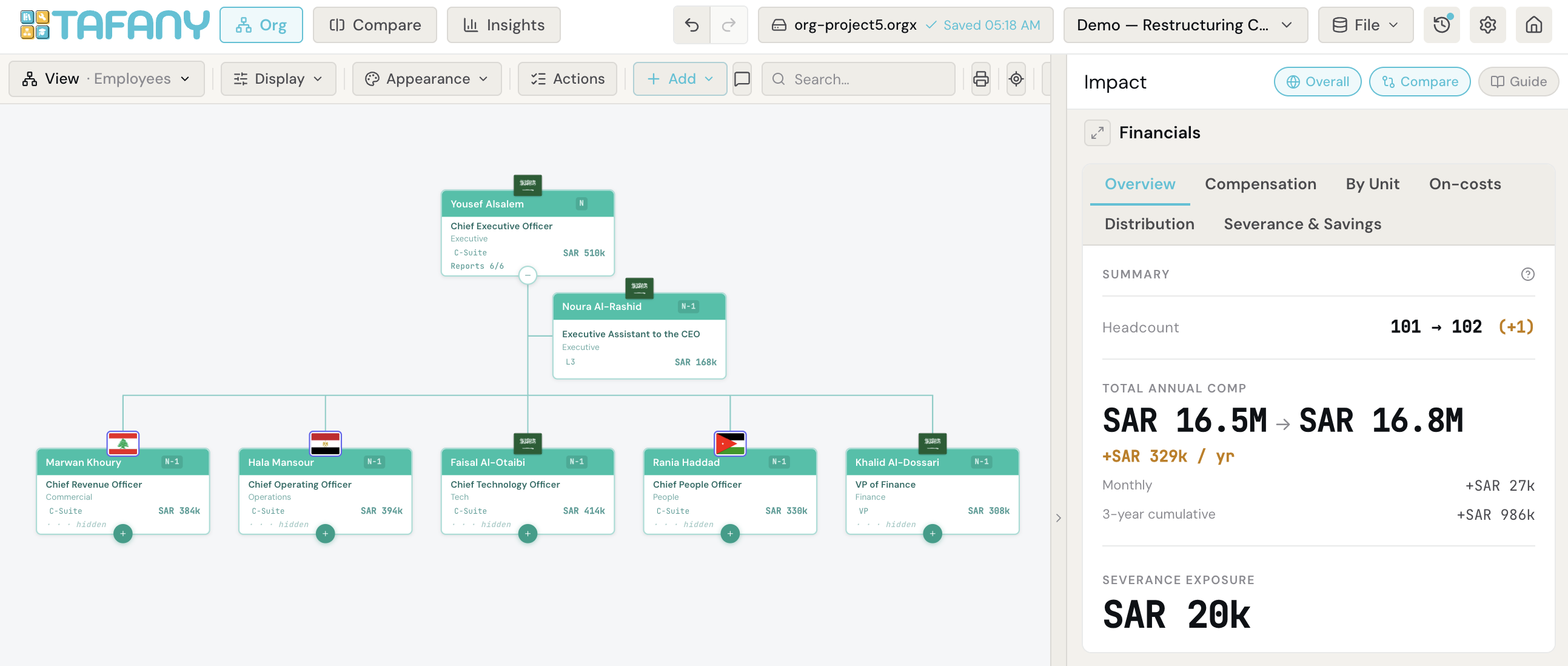Switch to the Insights view

503,25
